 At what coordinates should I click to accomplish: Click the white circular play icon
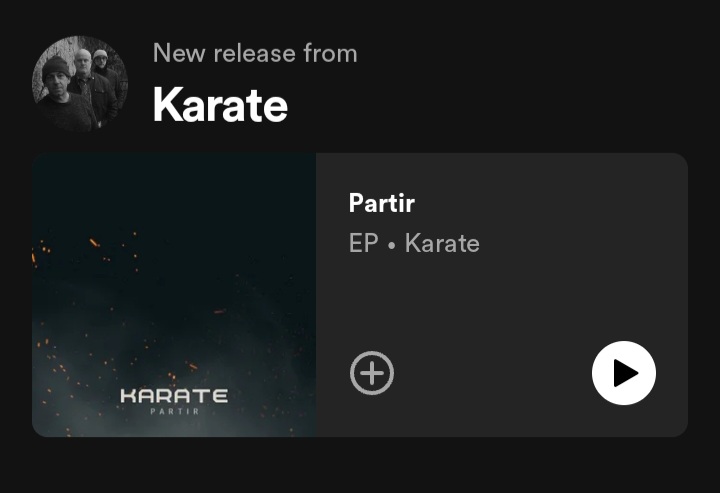624,373
